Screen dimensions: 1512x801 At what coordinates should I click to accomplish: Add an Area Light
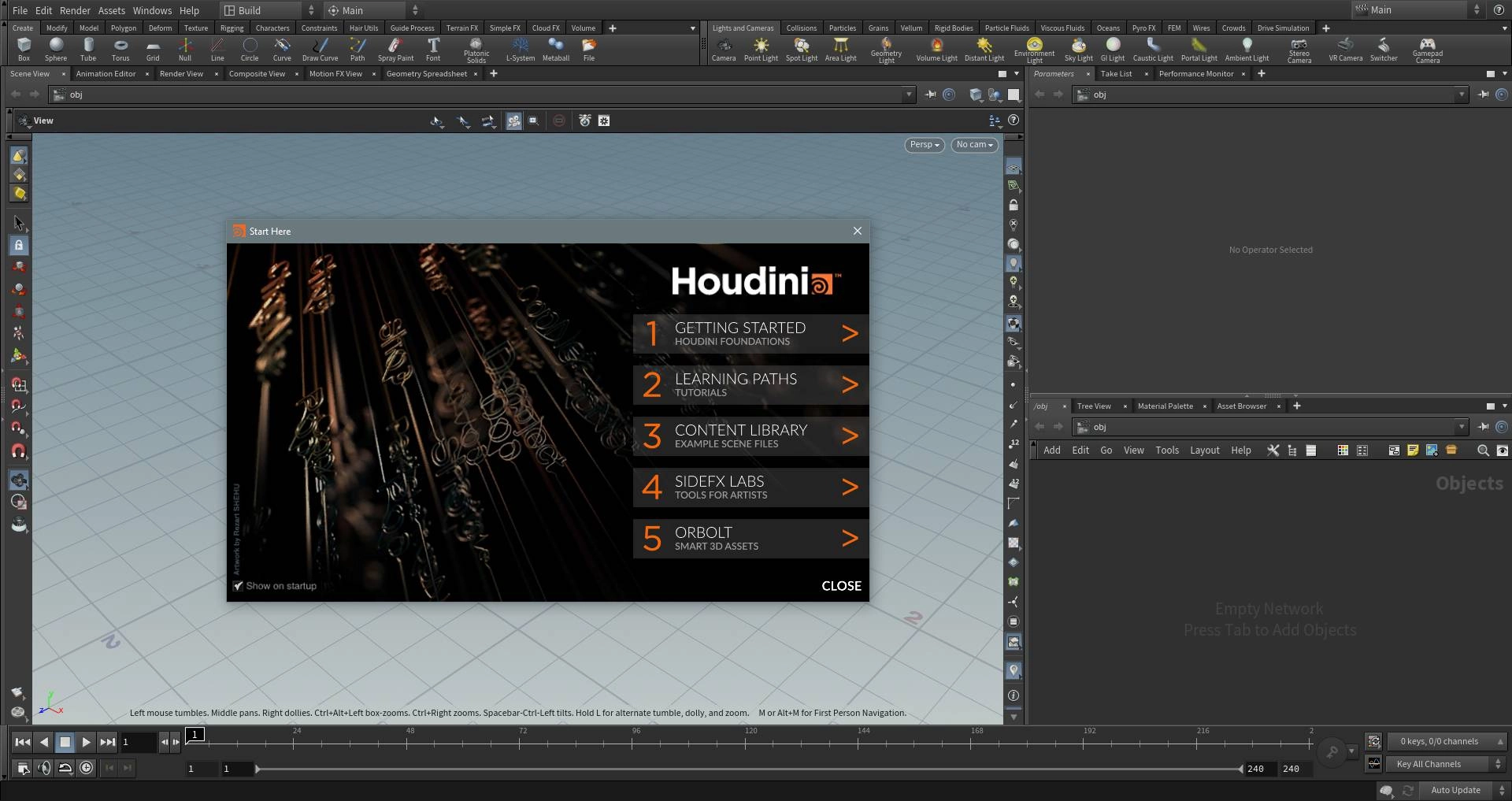[x=840, y=49]
